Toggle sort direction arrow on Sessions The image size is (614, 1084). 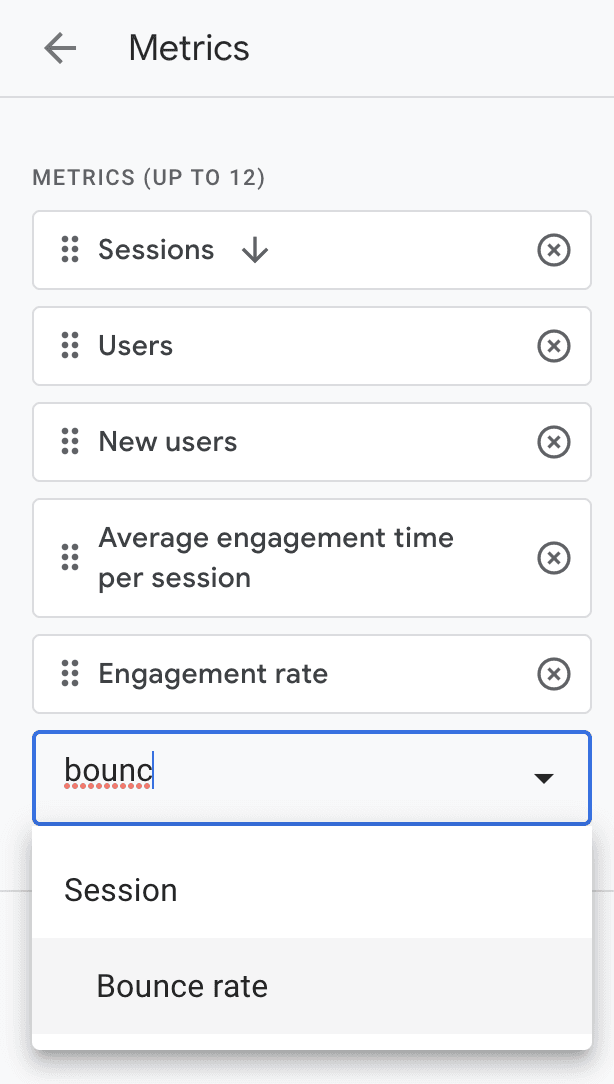tap(255, 250)
